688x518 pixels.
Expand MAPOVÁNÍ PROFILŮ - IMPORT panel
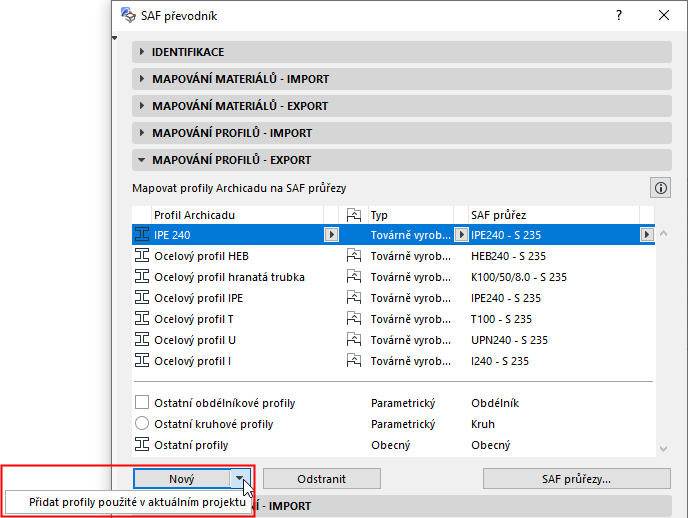(x=401, y=133)
